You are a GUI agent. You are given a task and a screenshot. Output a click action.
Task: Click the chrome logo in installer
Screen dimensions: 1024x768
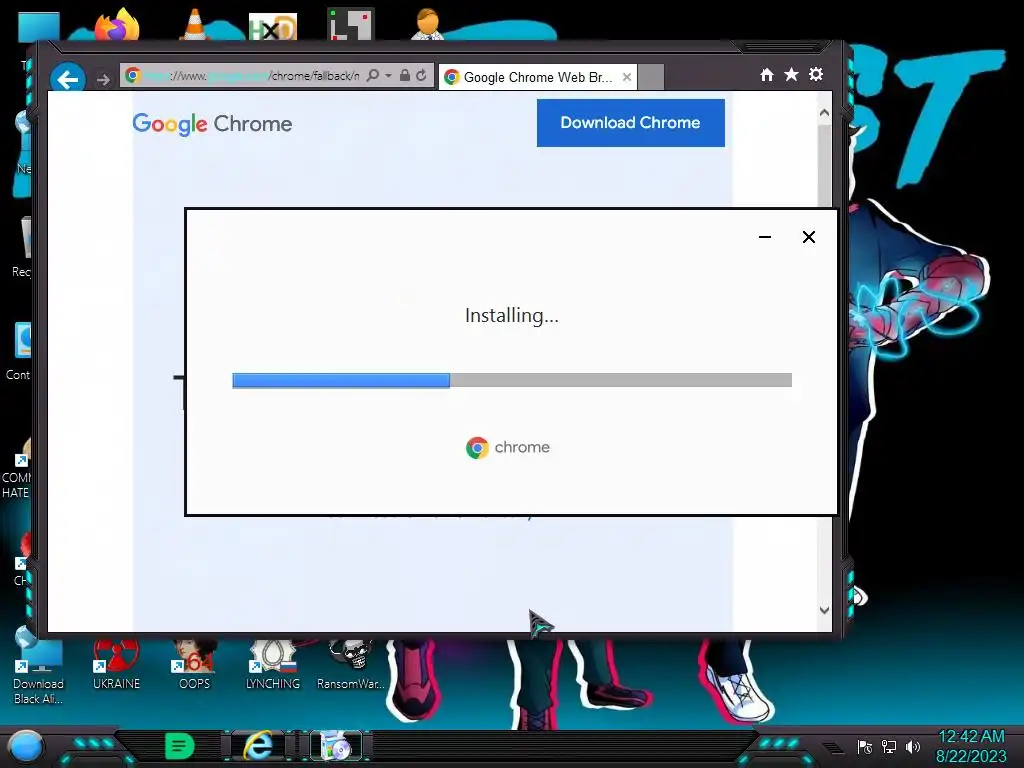coord(508,447)
